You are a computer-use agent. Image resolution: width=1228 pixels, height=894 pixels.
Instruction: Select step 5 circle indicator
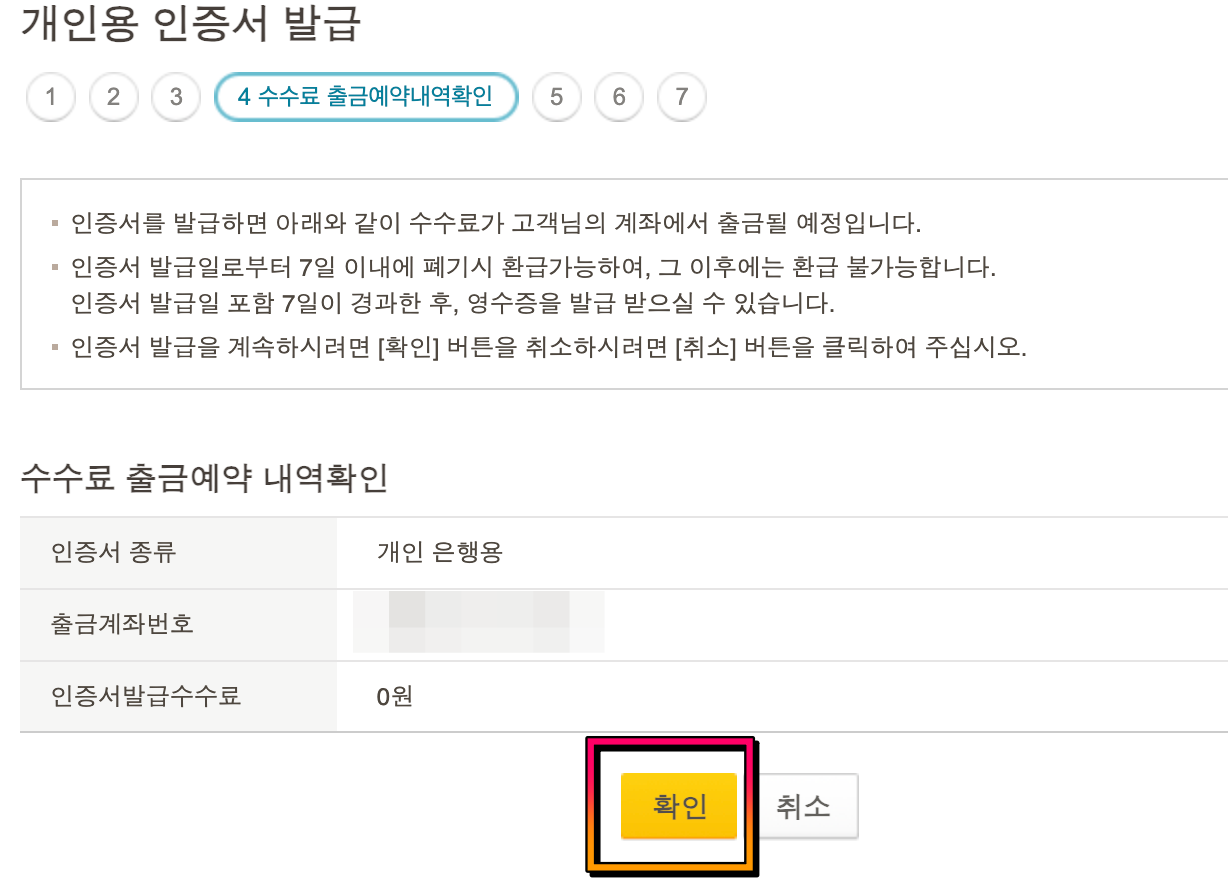tap(556, 97)
